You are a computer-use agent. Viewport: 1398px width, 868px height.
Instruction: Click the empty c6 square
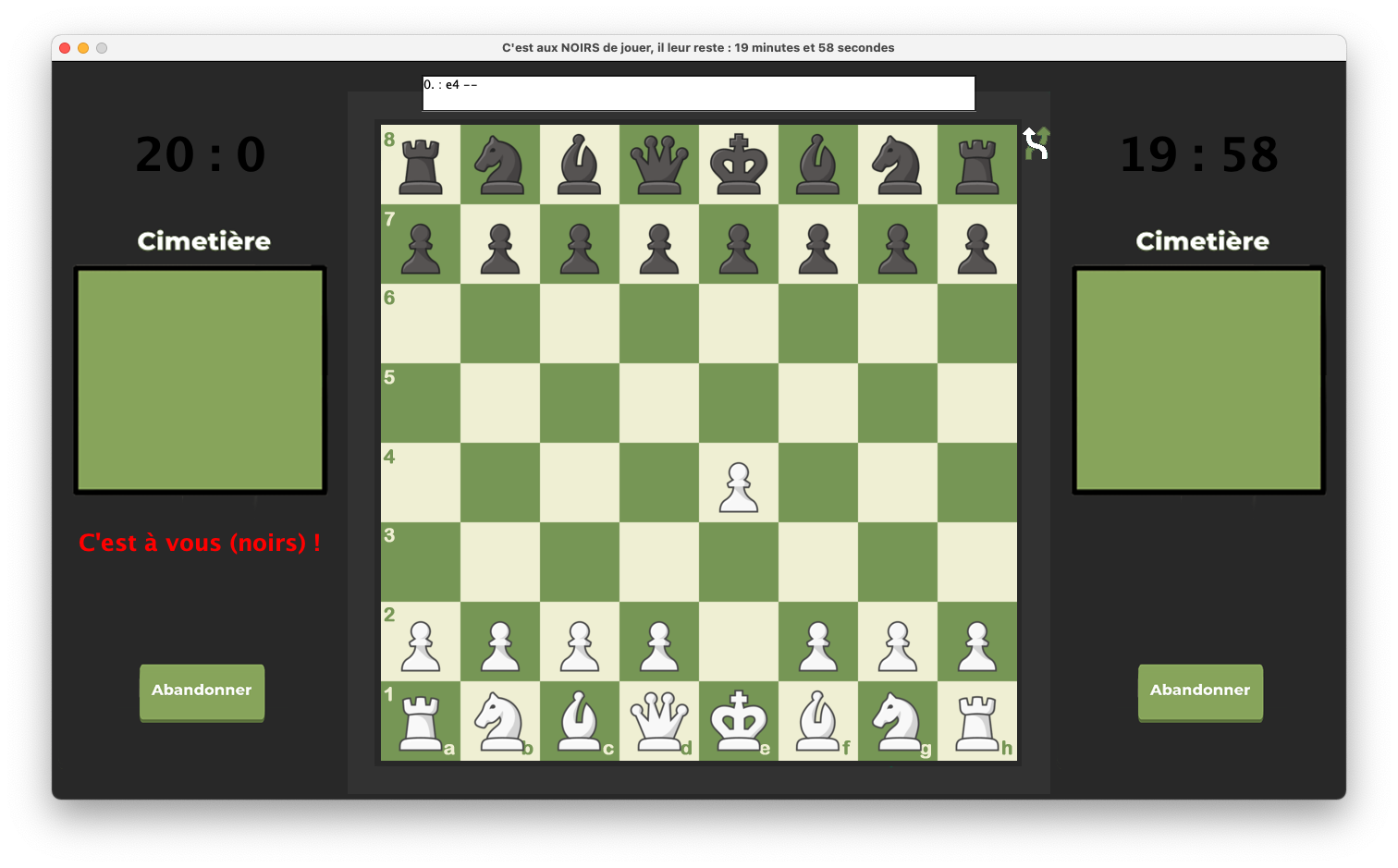580,324
